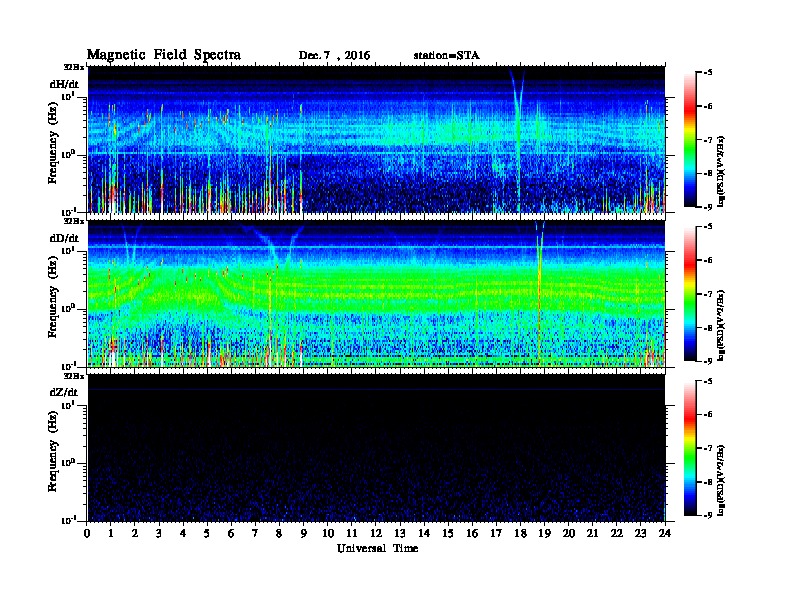Click the -7 tick on the dD/dt color bar
Image resolution: width=792 pixels, height=612 pixels.
pos(709,294)
